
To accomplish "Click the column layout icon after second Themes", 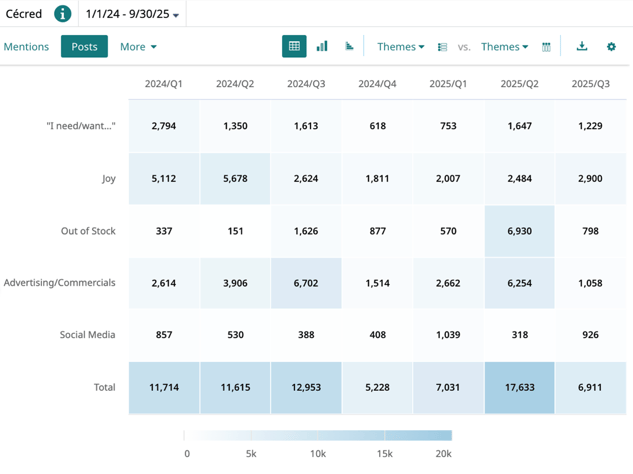I will point(546,47).
